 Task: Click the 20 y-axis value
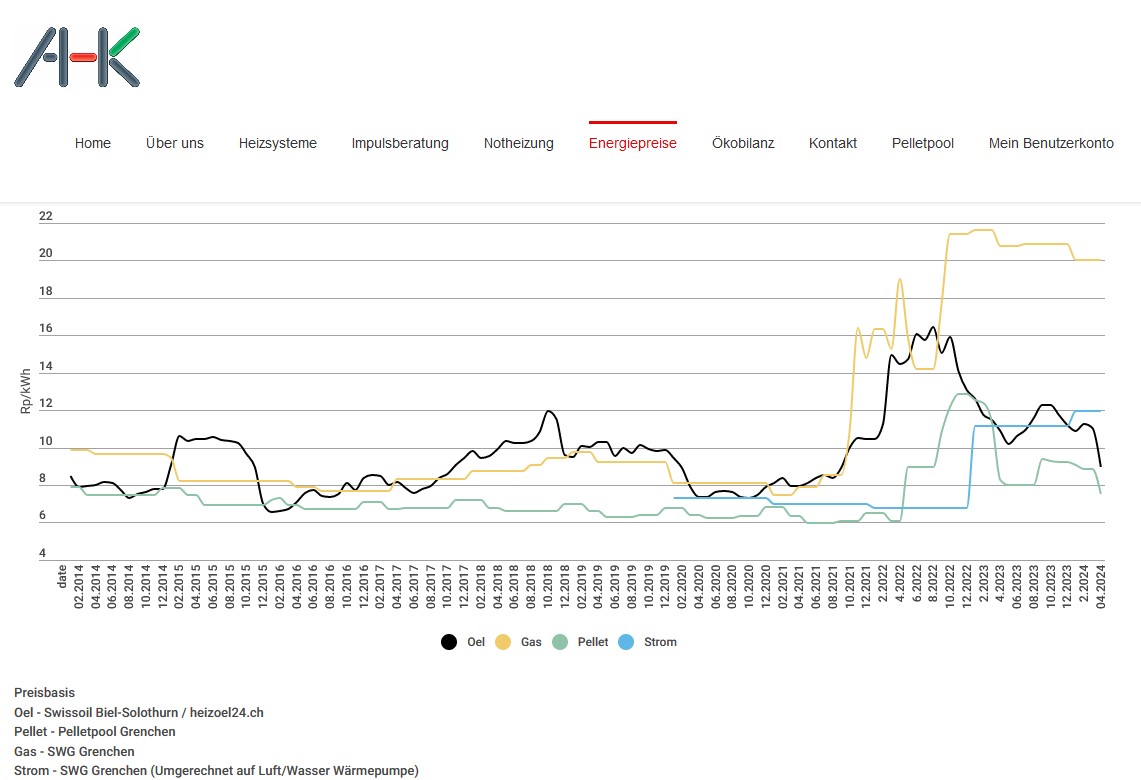pyautogui.click(x=46, y=253)
